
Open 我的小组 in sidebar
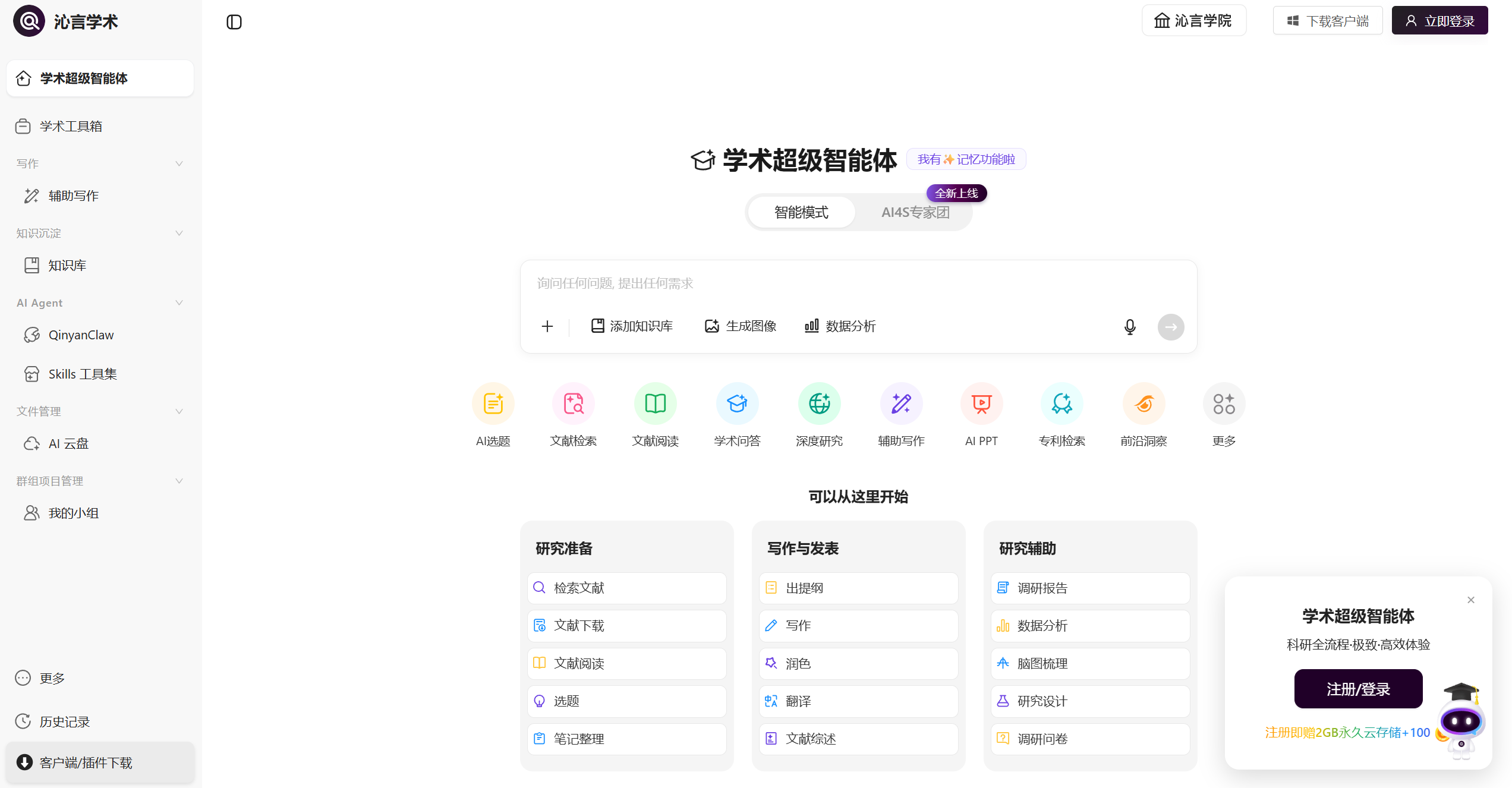pos(100,513)
